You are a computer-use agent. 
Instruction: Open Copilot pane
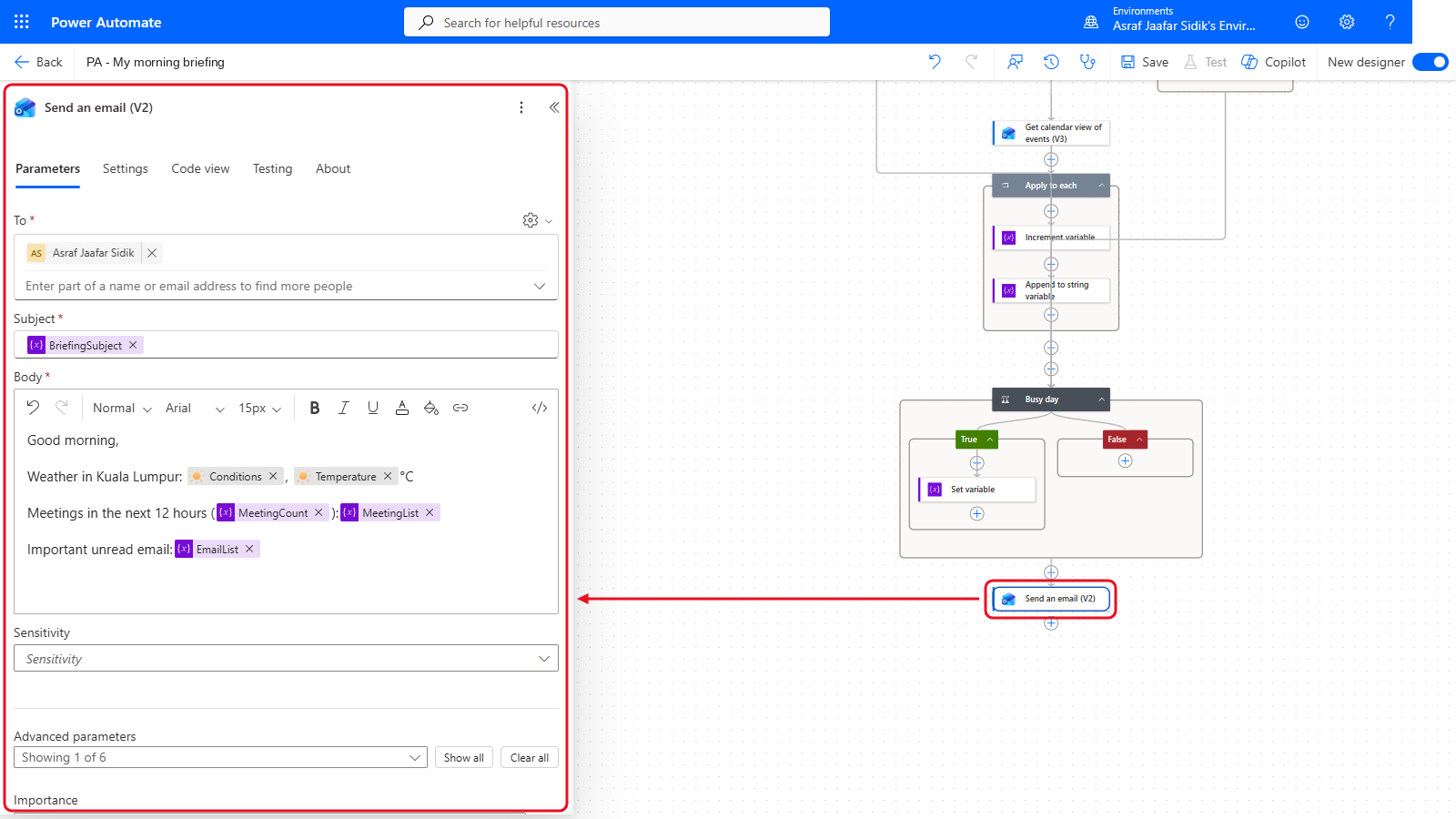click(x=1274, y=62)
